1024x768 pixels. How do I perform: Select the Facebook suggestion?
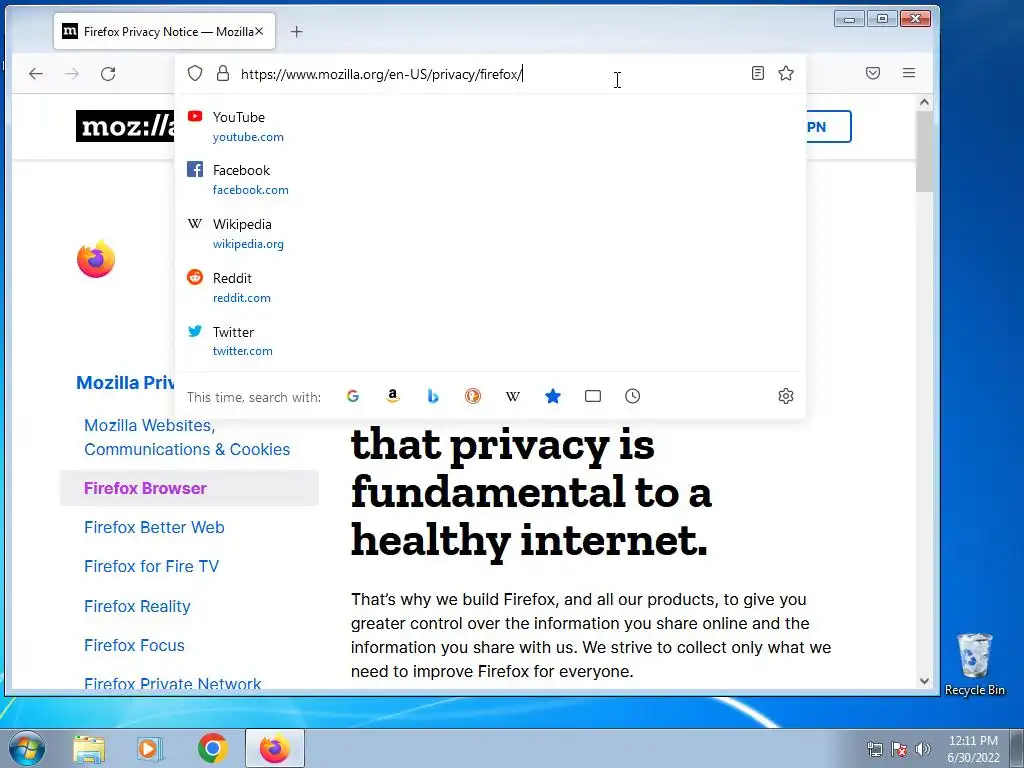pos(490,180)
